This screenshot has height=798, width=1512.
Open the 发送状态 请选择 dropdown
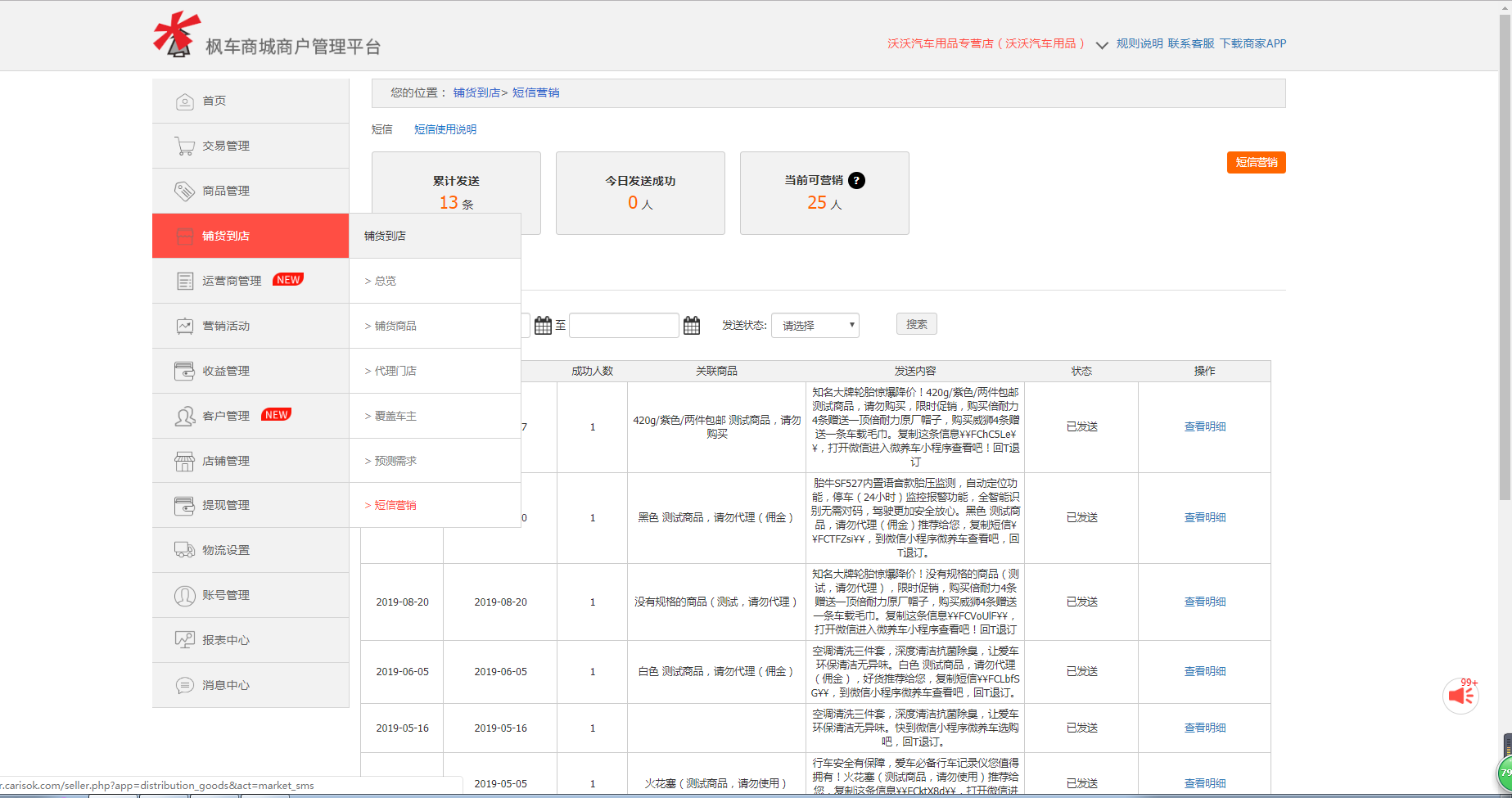tap(815, 325)
